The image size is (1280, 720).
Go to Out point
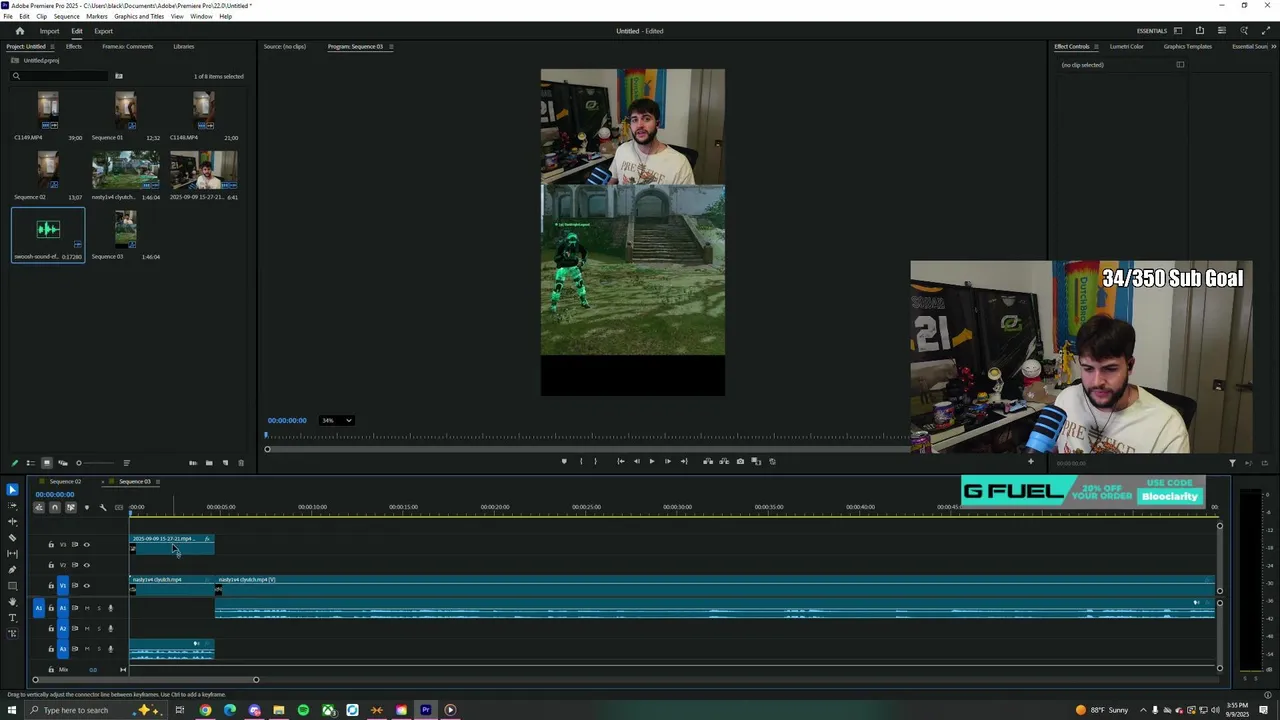click(684, 461)
